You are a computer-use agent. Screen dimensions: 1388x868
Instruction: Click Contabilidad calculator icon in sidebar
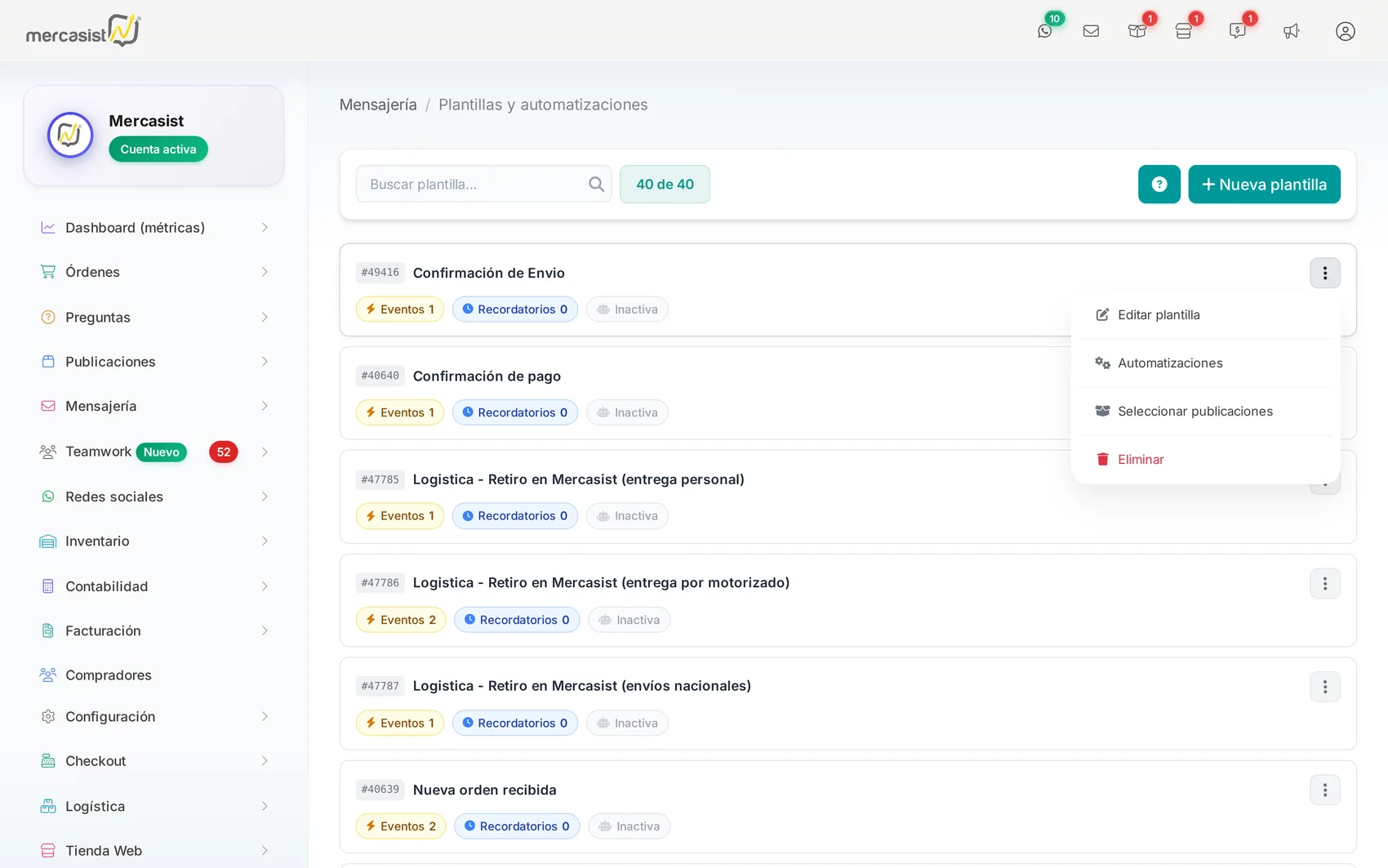48,586
